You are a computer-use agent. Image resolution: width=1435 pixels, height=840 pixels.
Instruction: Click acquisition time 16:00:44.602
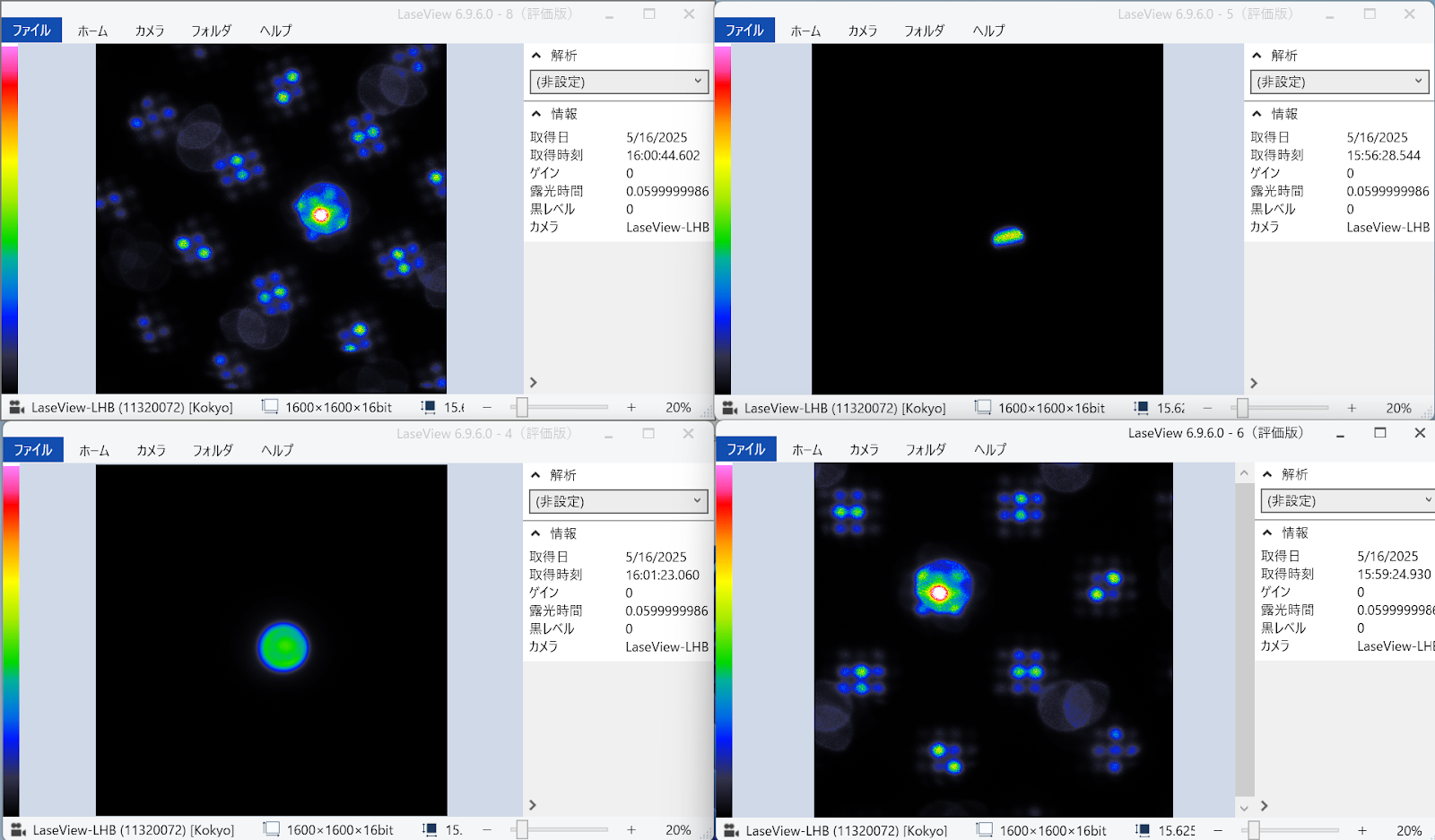pos(663,155)
